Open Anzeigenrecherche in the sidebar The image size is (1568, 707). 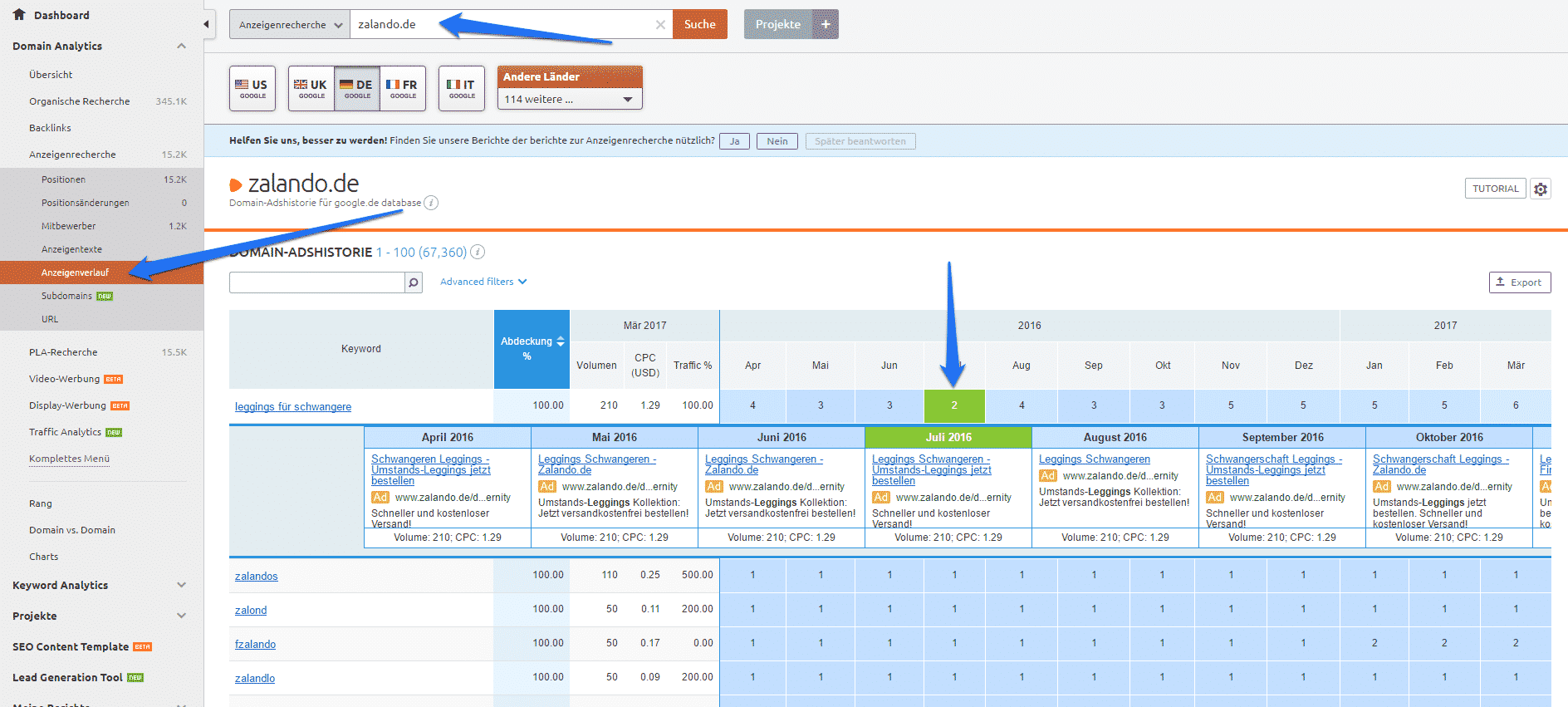(x=72, y=155)
